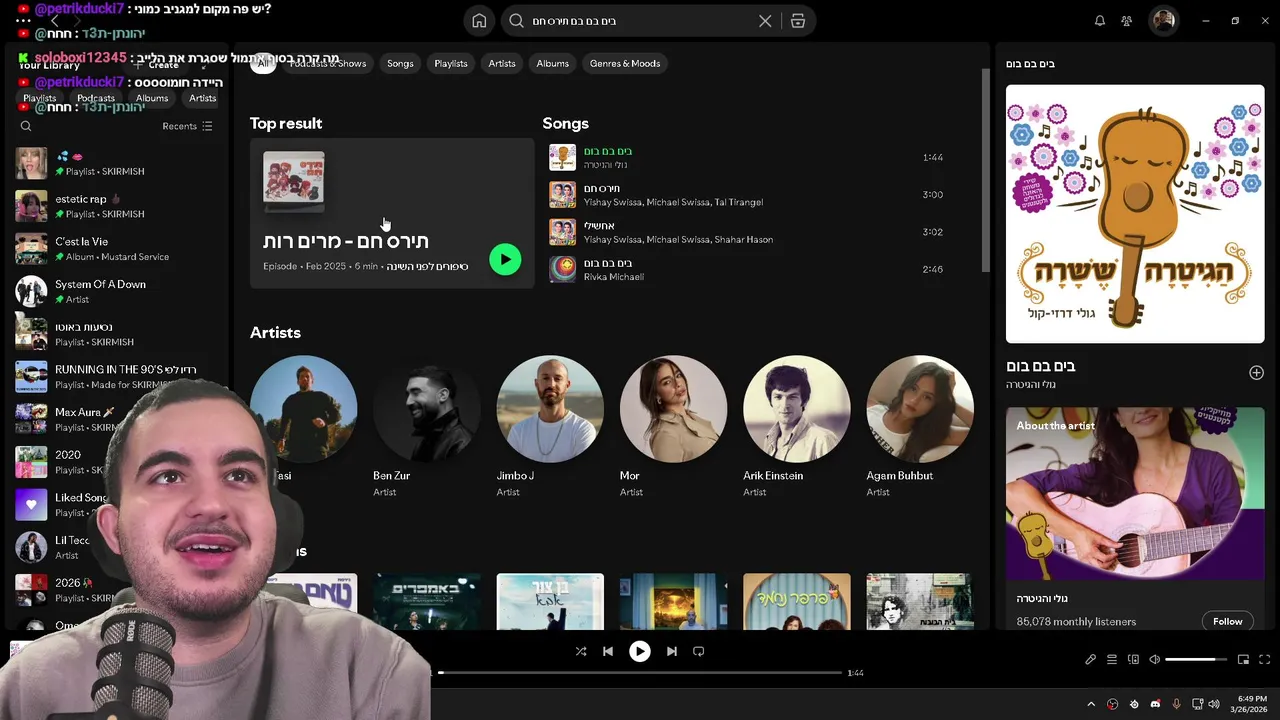1280x720 pixels.
Task: Open the top result episode cover
Action: 294,181
